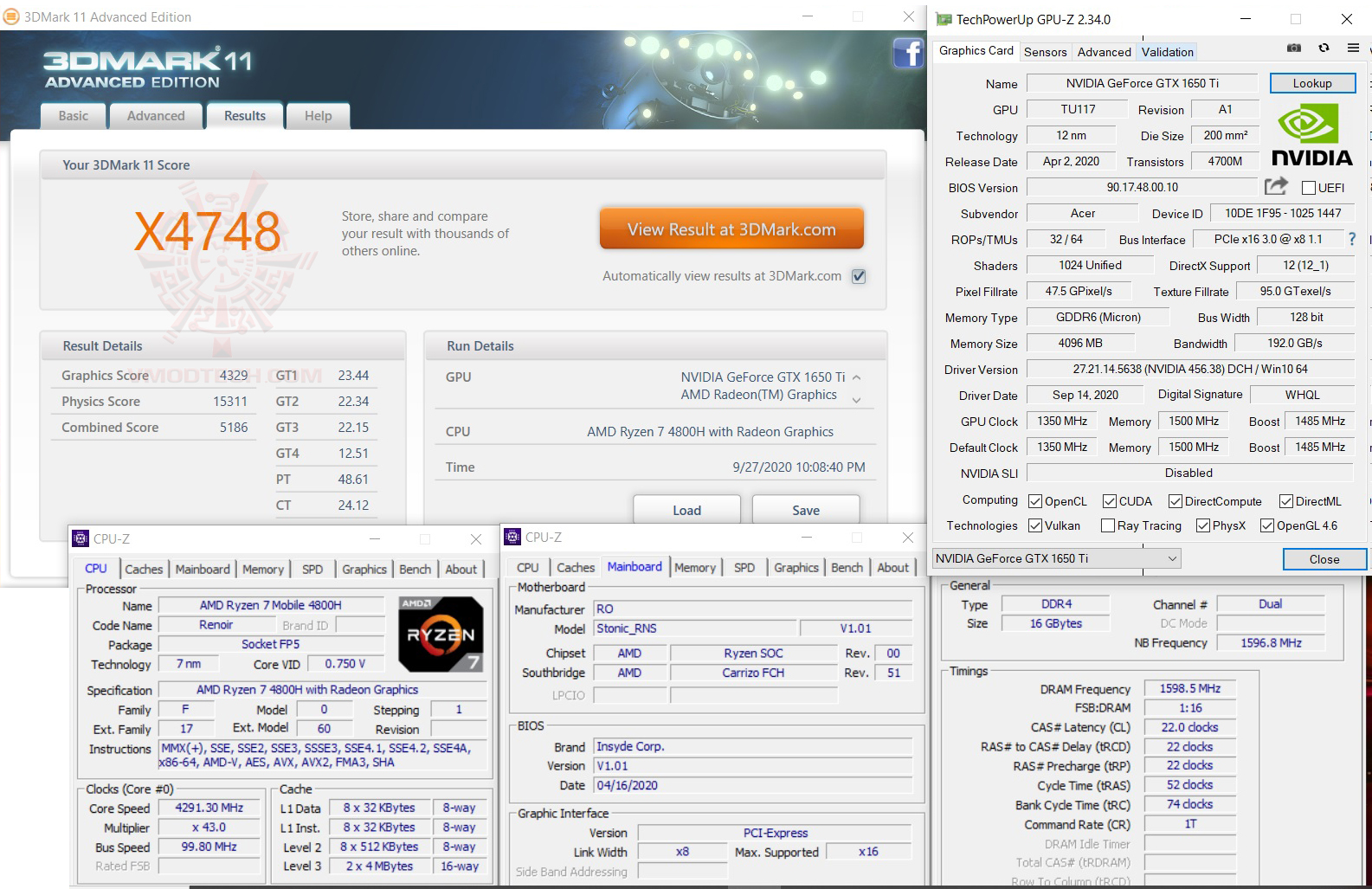Click the Load button in 3DMark

tap(687, 510)
